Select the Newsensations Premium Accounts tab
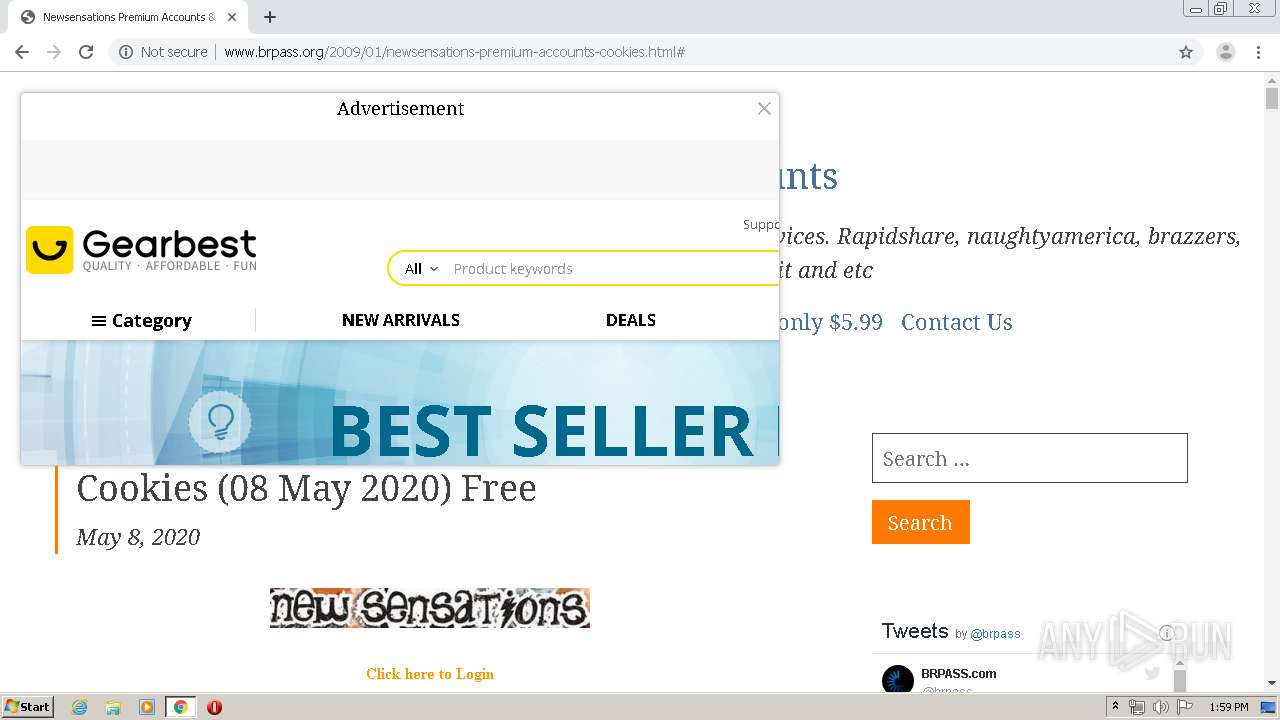 point(128,17)
